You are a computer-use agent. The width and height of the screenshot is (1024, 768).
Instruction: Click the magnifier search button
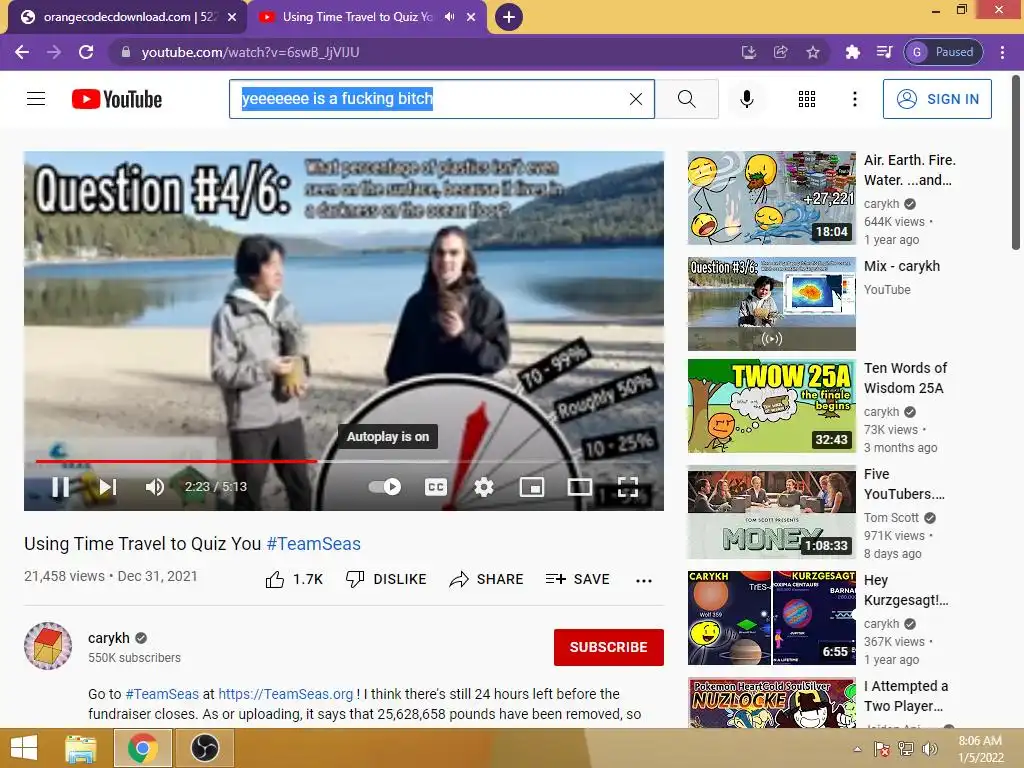[686, 99]
